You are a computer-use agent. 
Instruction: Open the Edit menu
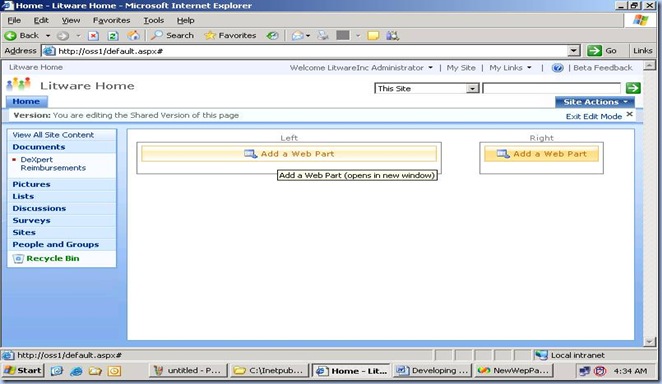[41, 20]
